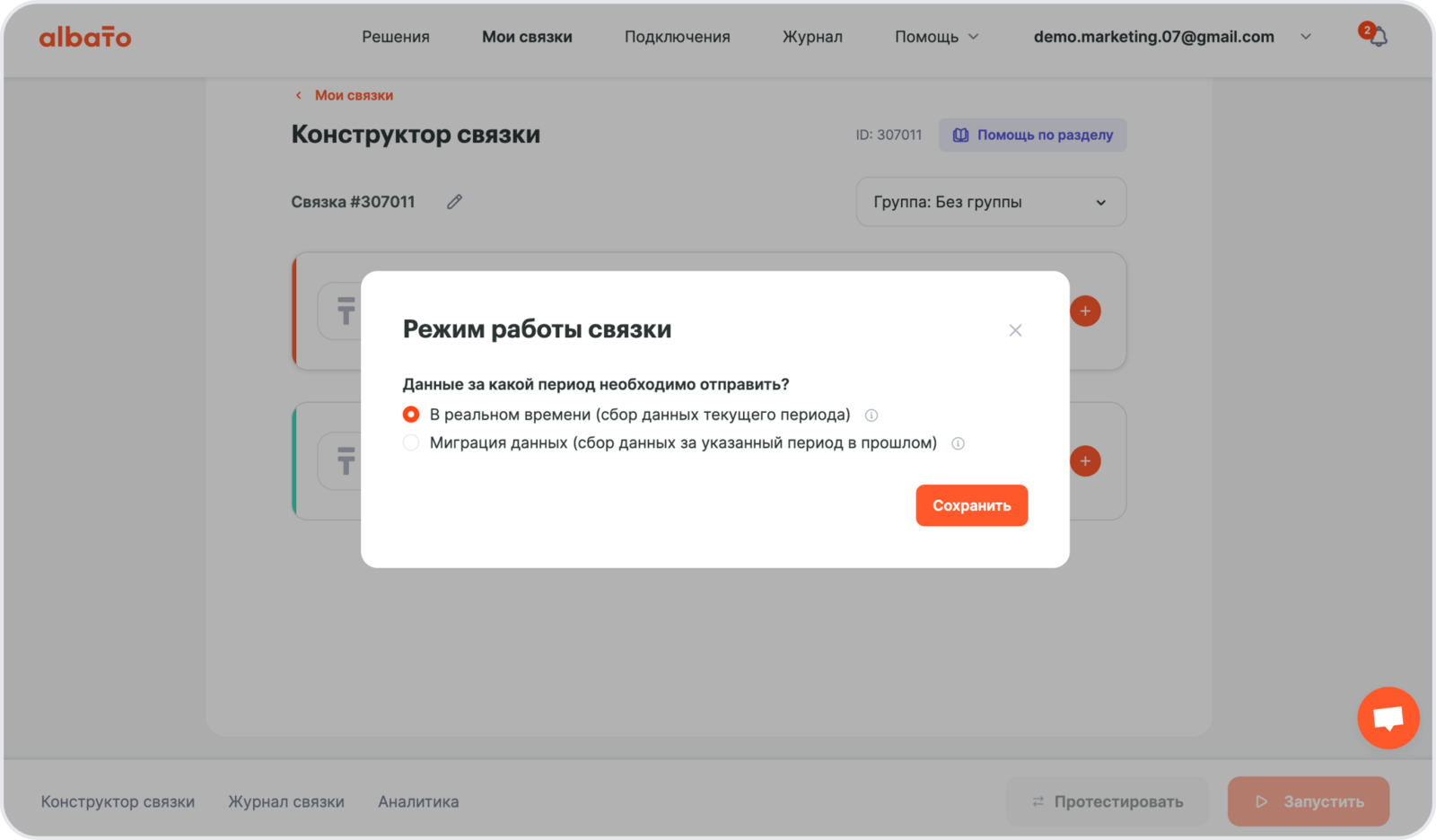
Task: Click info icon beside the data migration option
Action: (x=958, y=443)
